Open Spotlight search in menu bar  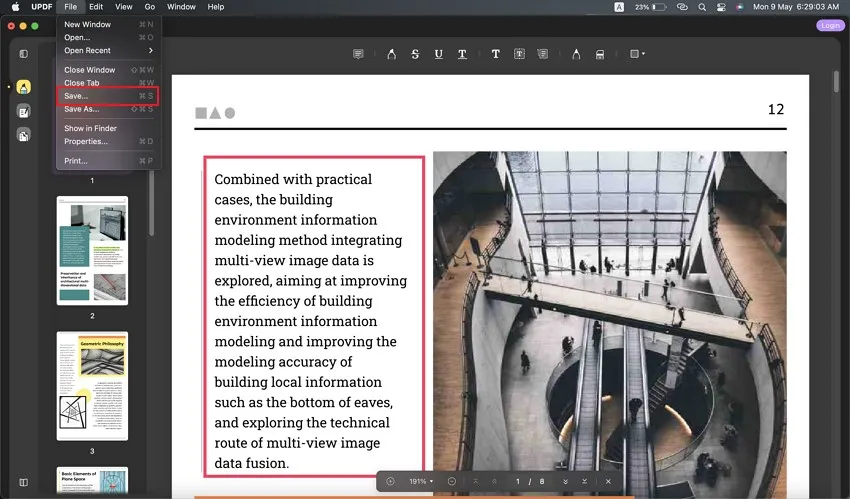coord(702,7)
